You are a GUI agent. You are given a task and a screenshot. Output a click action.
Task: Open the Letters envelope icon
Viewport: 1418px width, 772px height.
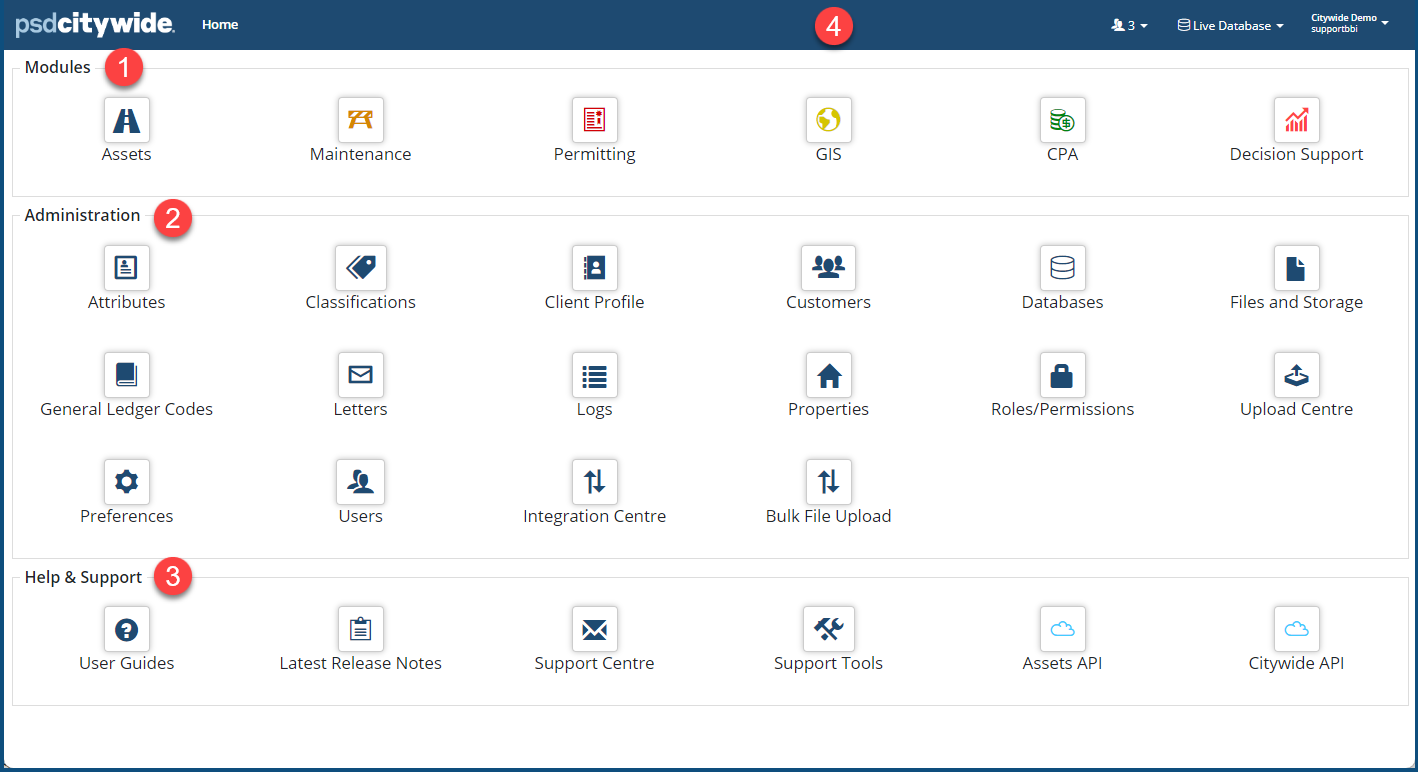pos(361,374)
